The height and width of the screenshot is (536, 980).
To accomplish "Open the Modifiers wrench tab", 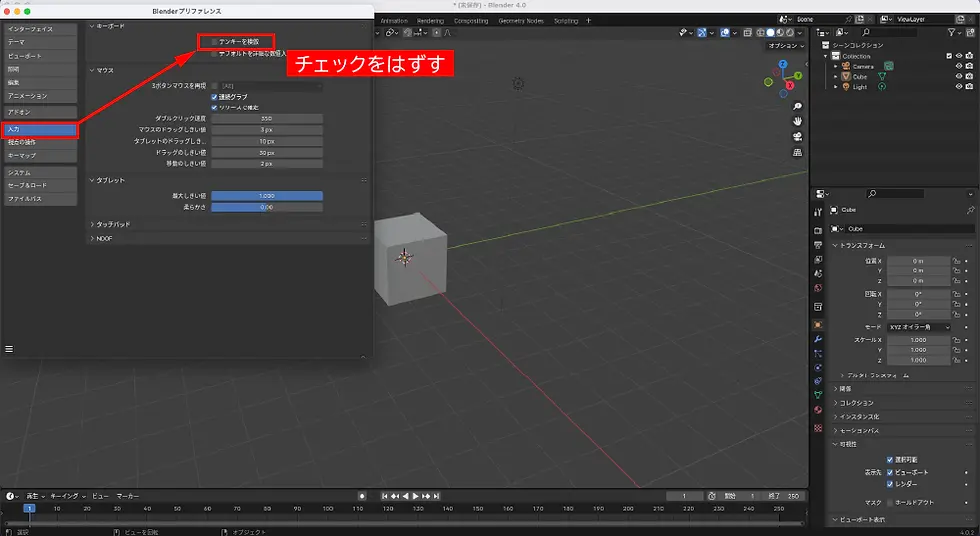I will pos(818,339).
